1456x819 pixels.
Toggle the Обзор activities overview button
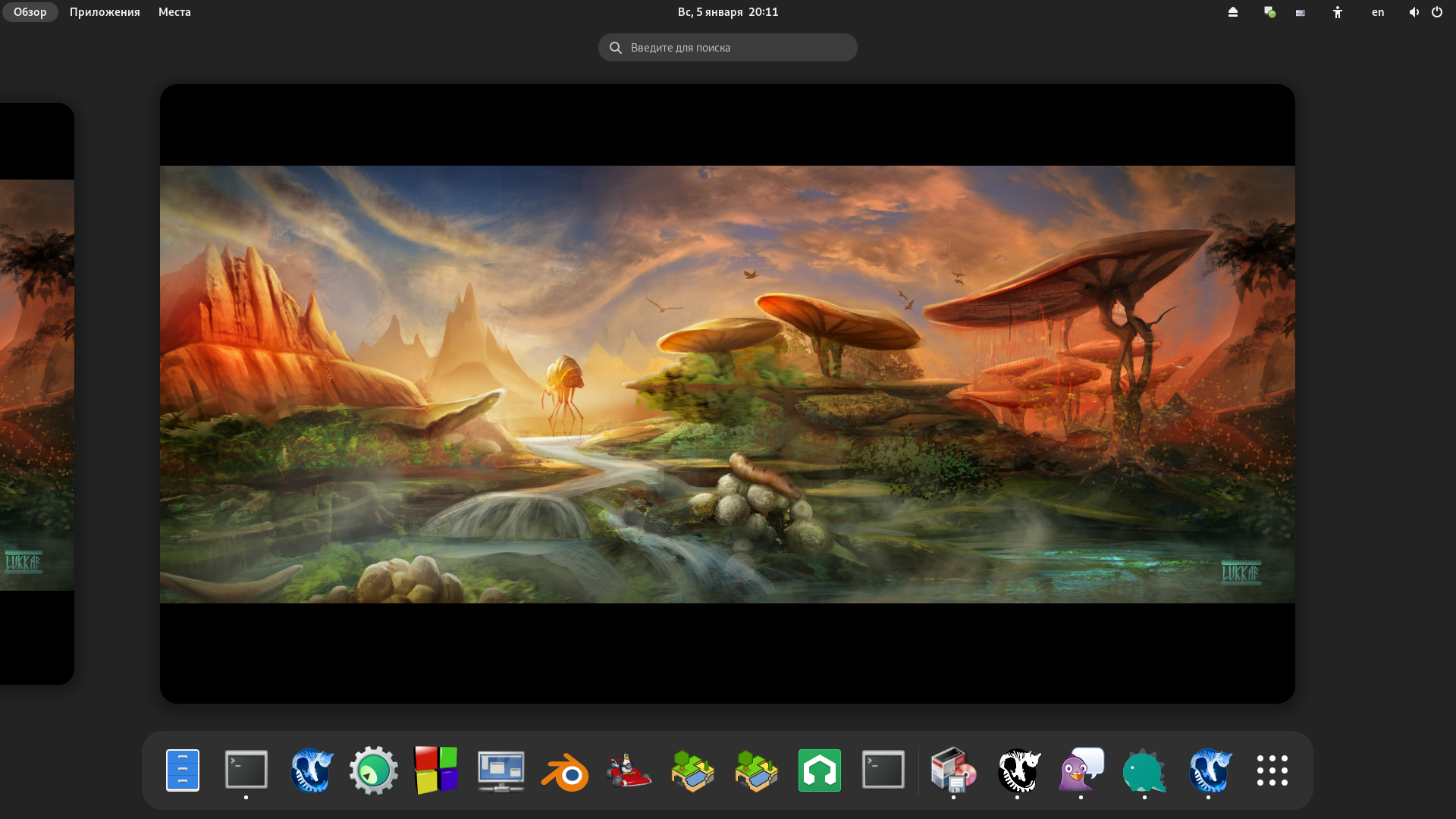(x=30, y=12)
